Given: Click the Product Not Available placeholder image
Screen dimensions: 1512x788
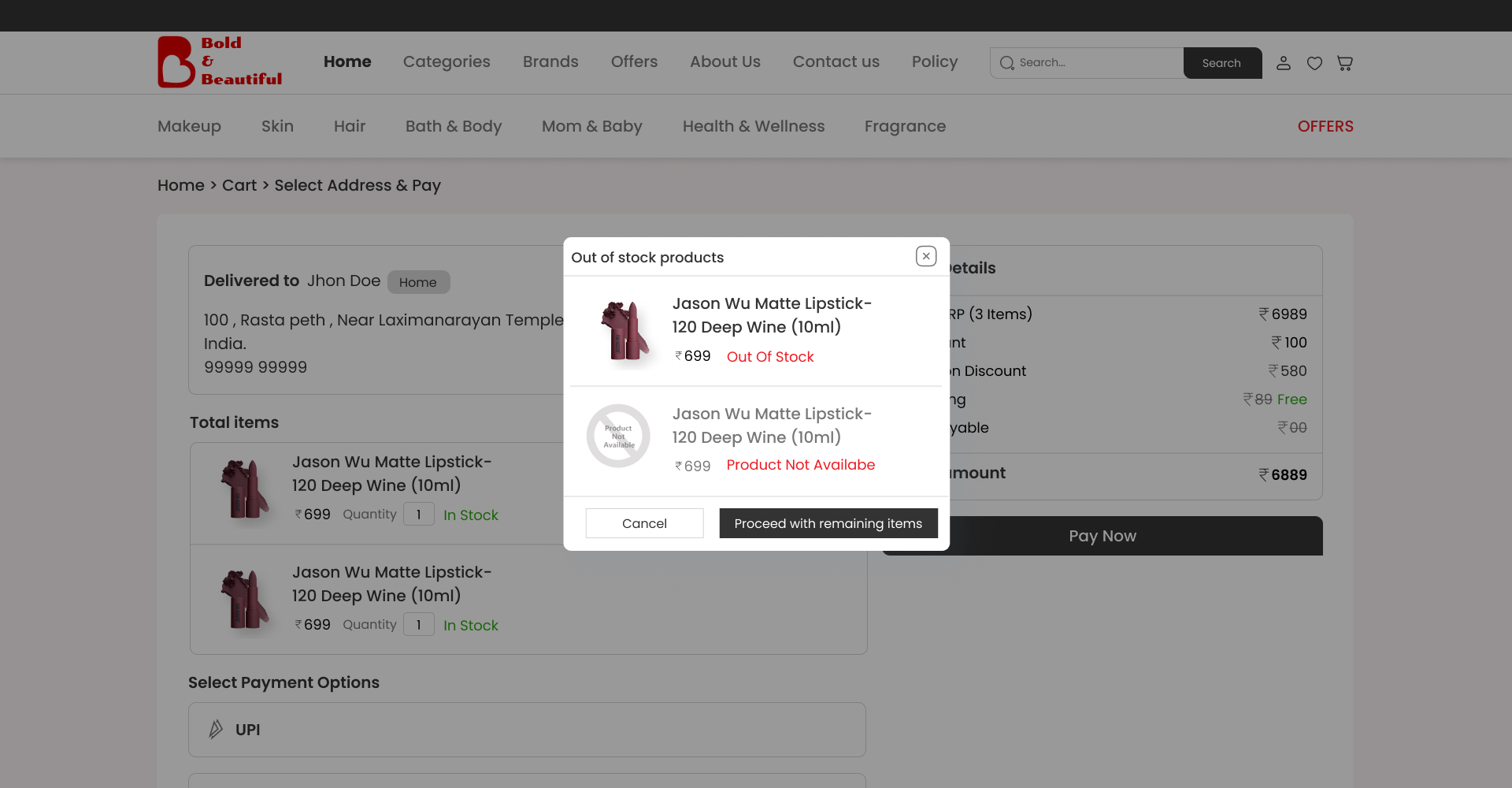Looking at the screenshot, I should pos(618,436).
